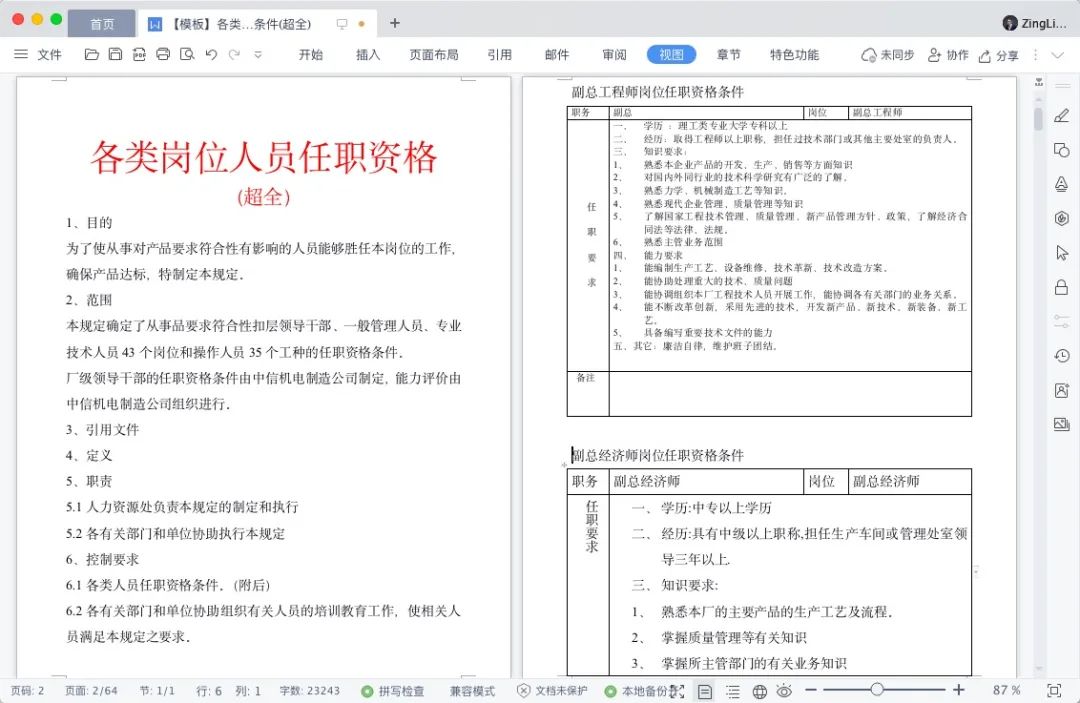
Task: Expand the quick access toolbar dropdown
Action: (258, 54)
